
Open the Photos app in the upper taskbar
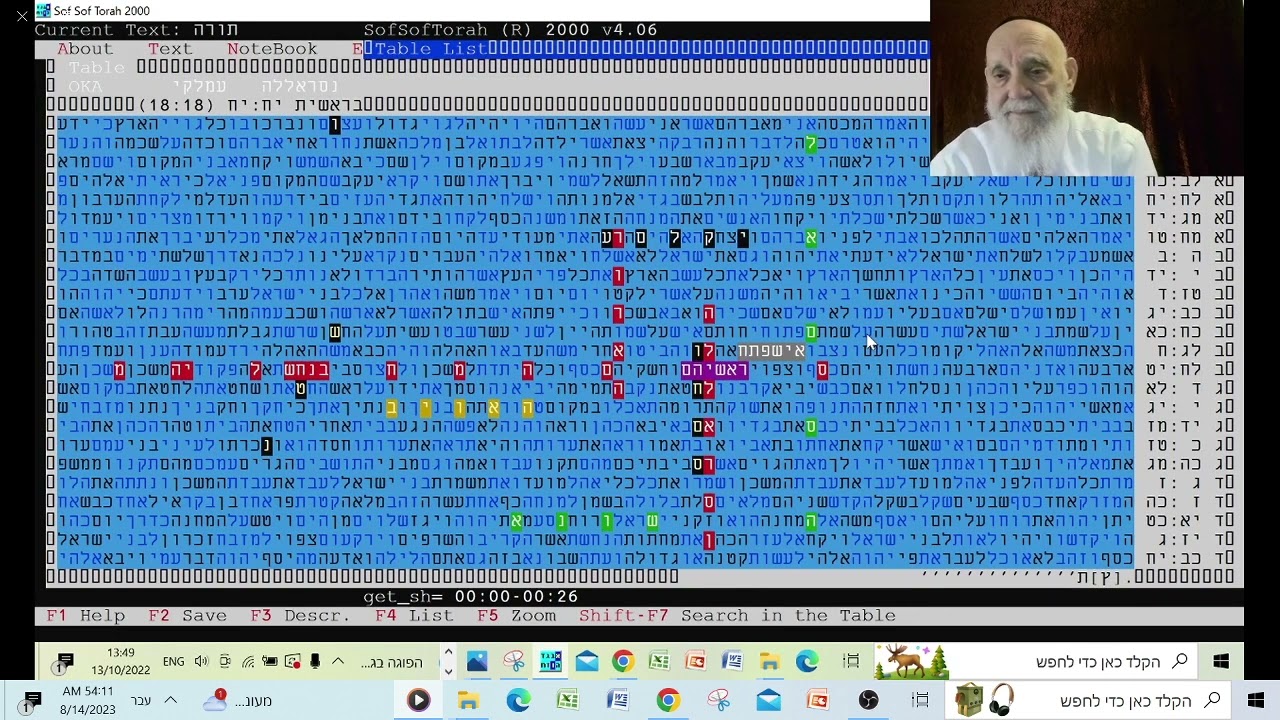coord(477,662)
